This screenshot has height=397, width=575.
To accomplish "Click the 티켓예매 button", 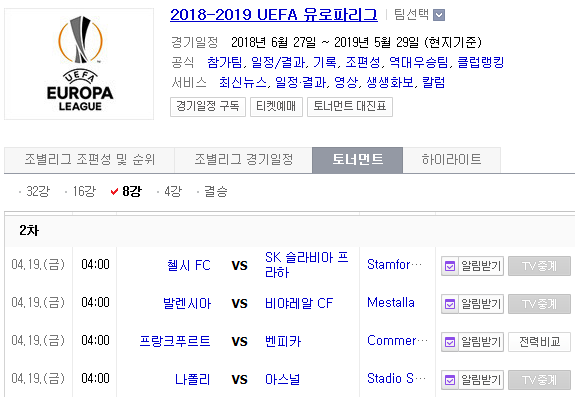I will point(276,107).
